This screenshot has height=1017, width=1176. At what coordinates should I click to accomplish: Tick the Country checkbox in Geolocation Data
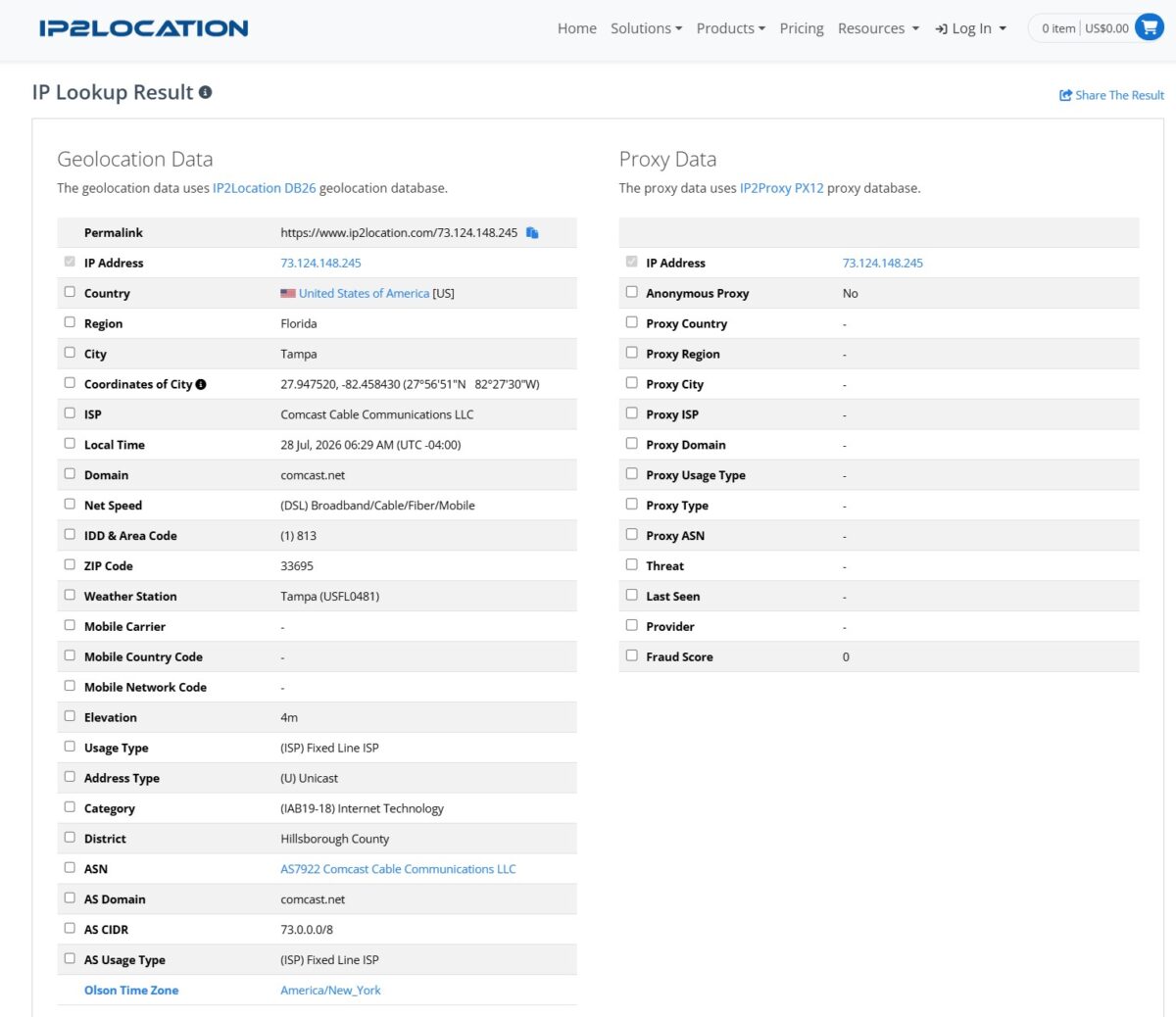70,292
